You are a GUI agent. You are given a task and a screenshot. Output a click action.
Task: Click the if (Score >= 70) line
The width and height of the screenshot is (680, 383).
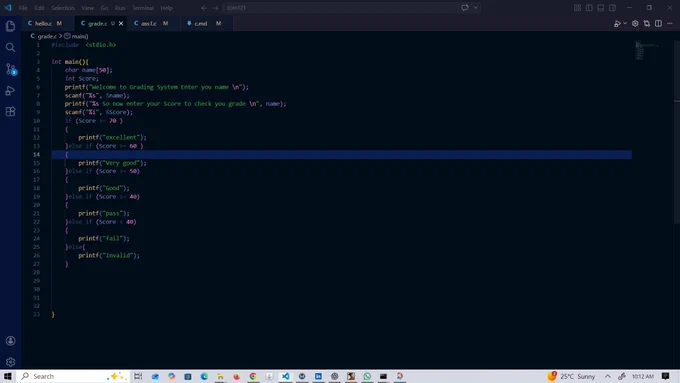94,121
